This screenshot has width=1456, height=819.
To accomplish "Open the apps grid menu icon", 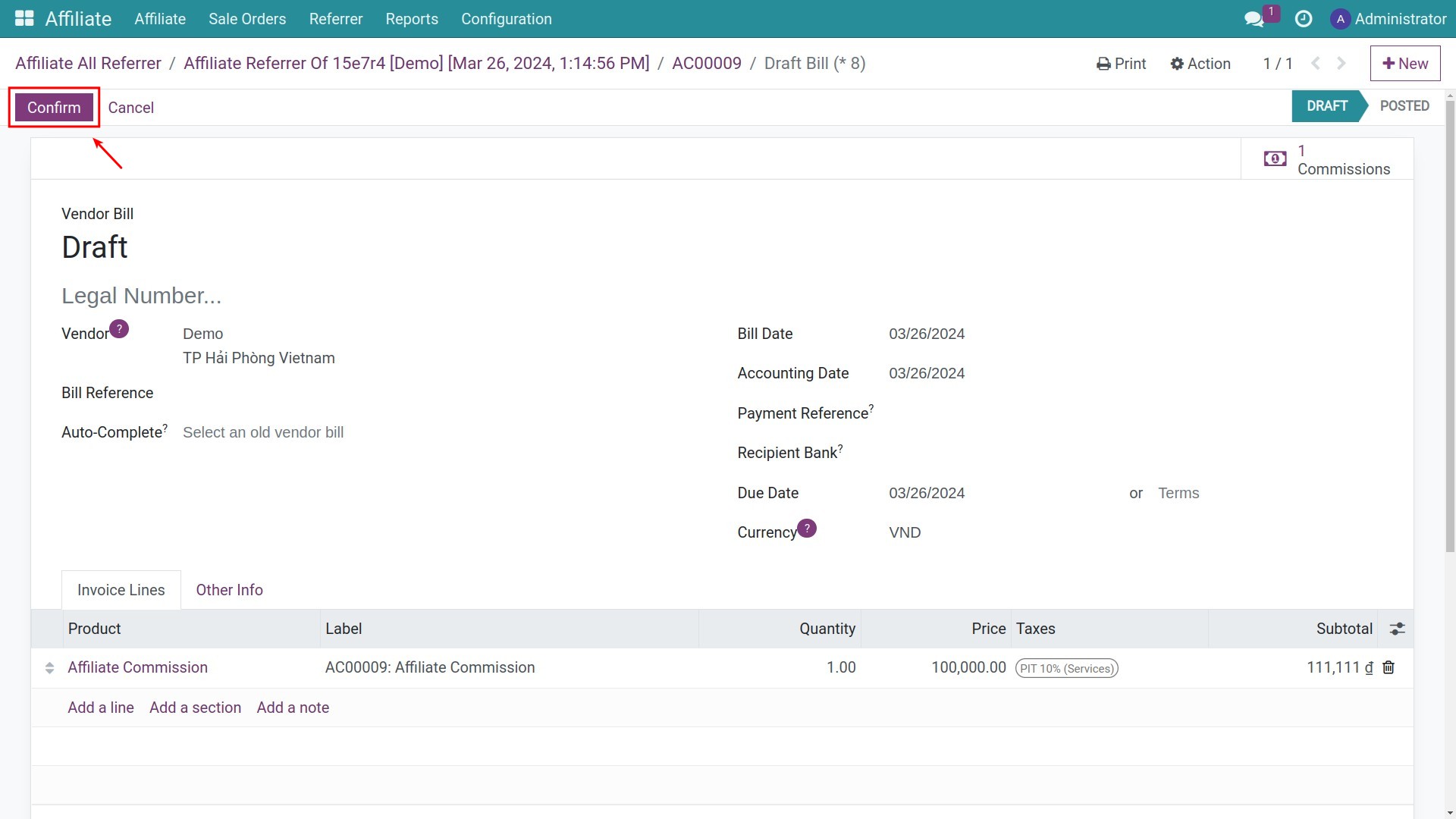I will tap(24, 19).
